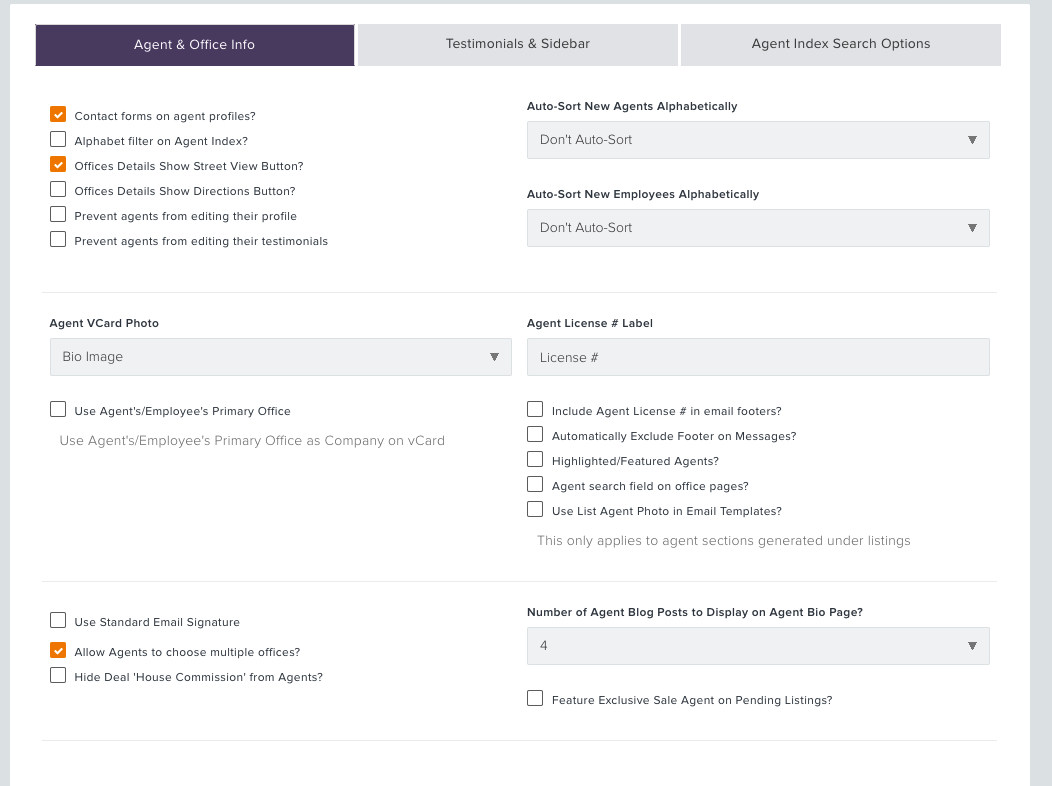This screenshot has width=1052, height=786.
Task: Open the Agent VCard Photo dropdown
Action: click(x=280, y=357)
